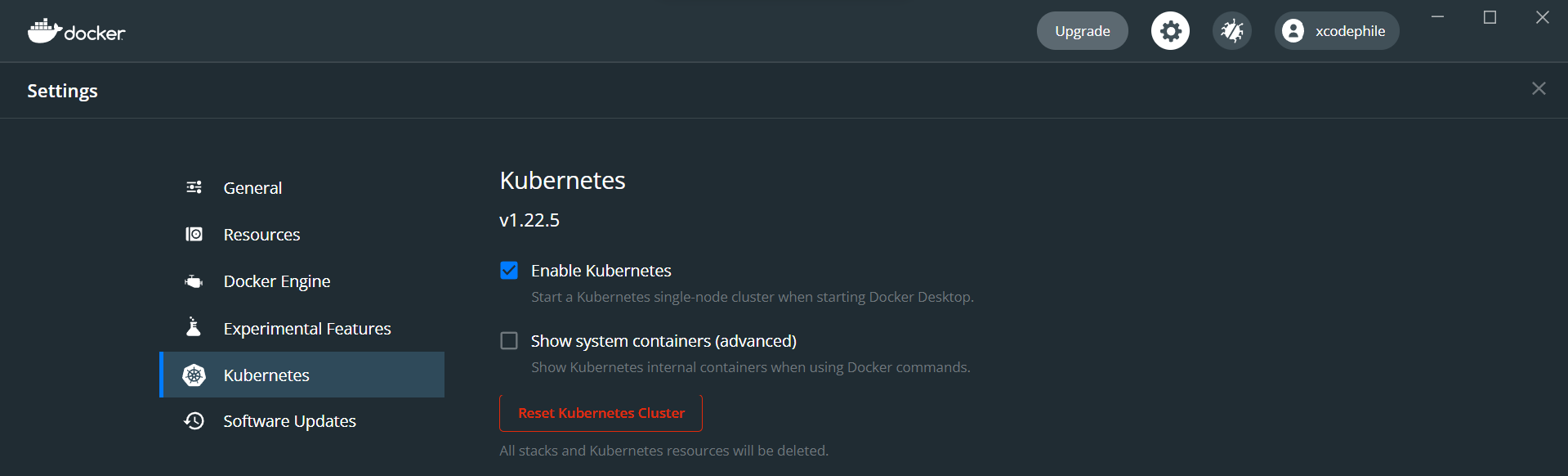The width and height of the screenshot is (1568, 476).
Task: Click the Software Updates history icon
Action: [194, 420]
